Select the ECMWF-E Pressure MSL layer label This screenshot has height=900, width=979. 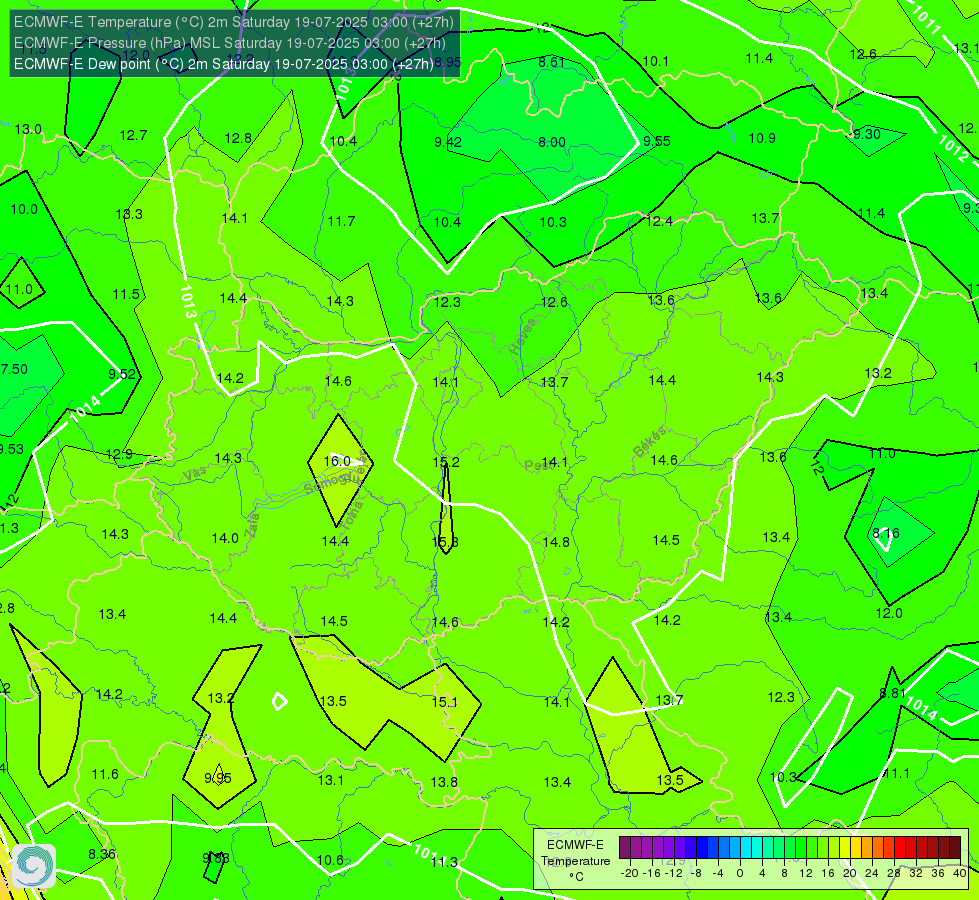[230, 43]
